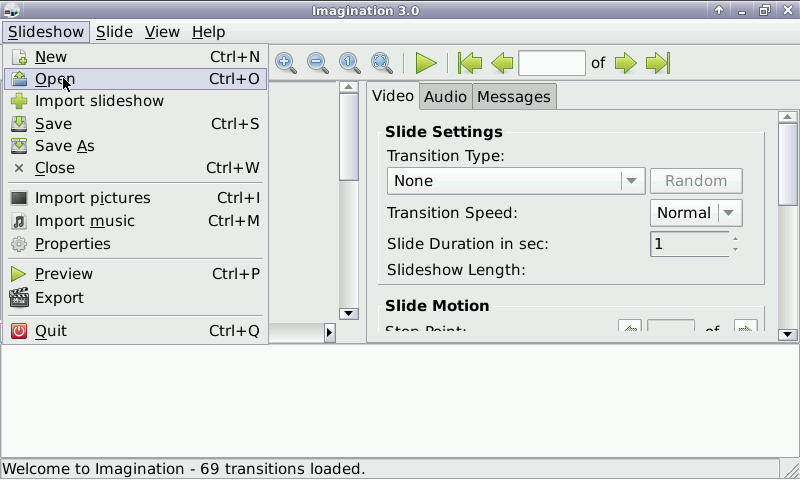The height and width of the screenshot is (480, 800).
Task: Click the keep-above arrow button in title bar
Action: [719, 10]
